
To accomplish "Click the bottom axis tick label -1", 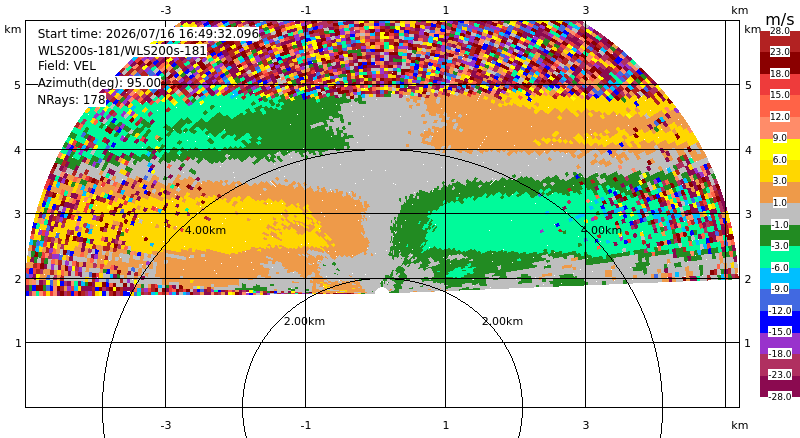I will click(x=306, y=425).
